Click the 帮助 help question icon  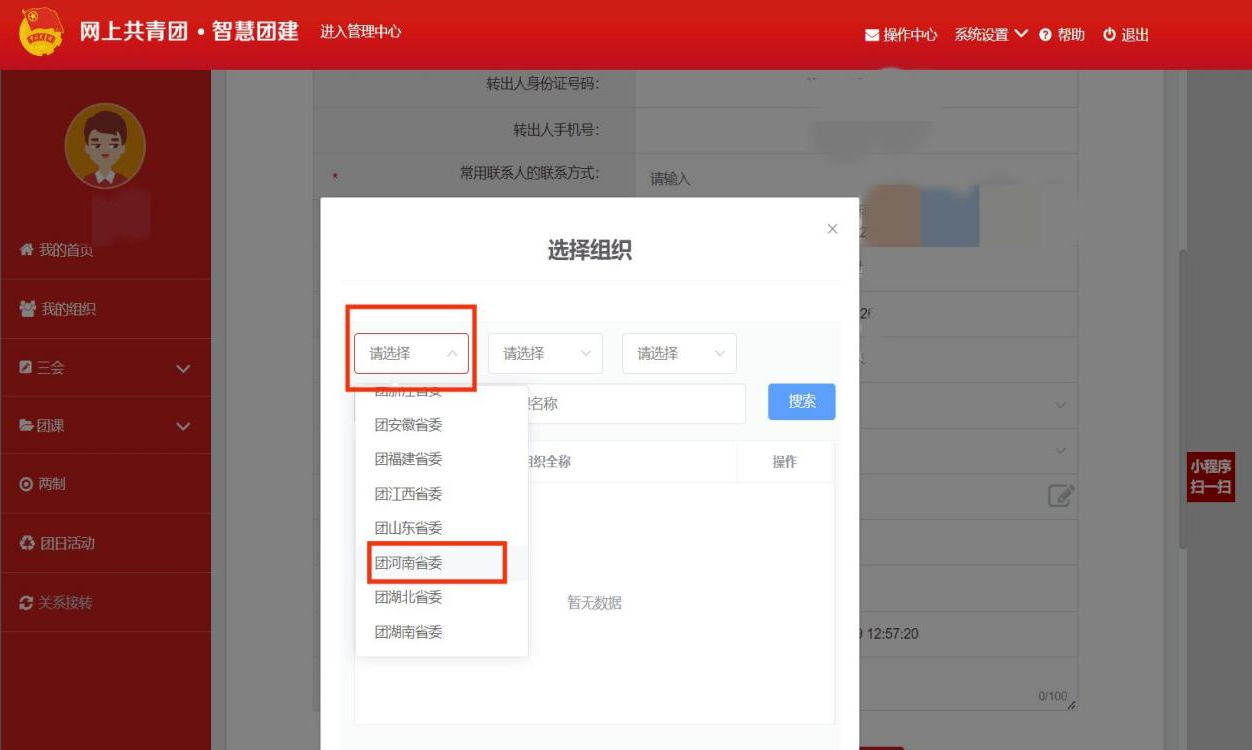[1046, 35]
